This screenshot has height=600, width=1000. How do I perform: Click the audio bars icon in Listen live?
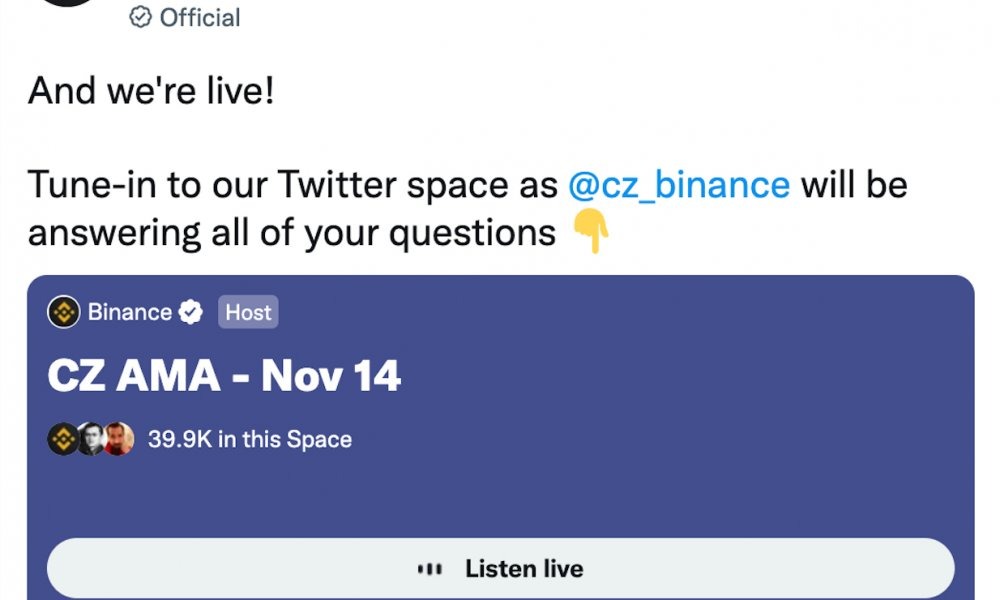click(430, 569)
